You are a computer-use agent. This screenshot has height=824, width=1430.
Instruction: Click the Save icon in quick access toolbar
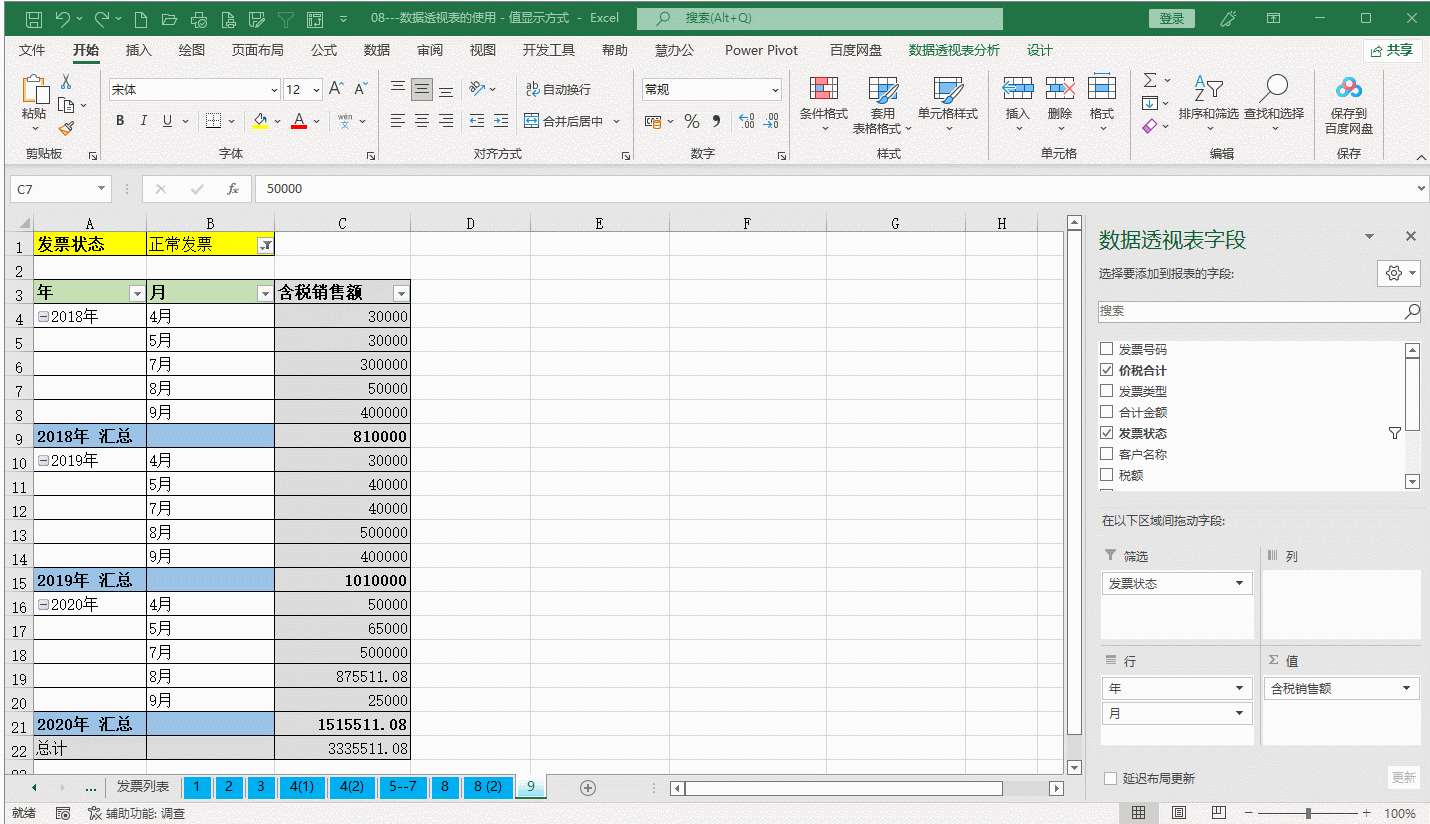pos(33,18)
